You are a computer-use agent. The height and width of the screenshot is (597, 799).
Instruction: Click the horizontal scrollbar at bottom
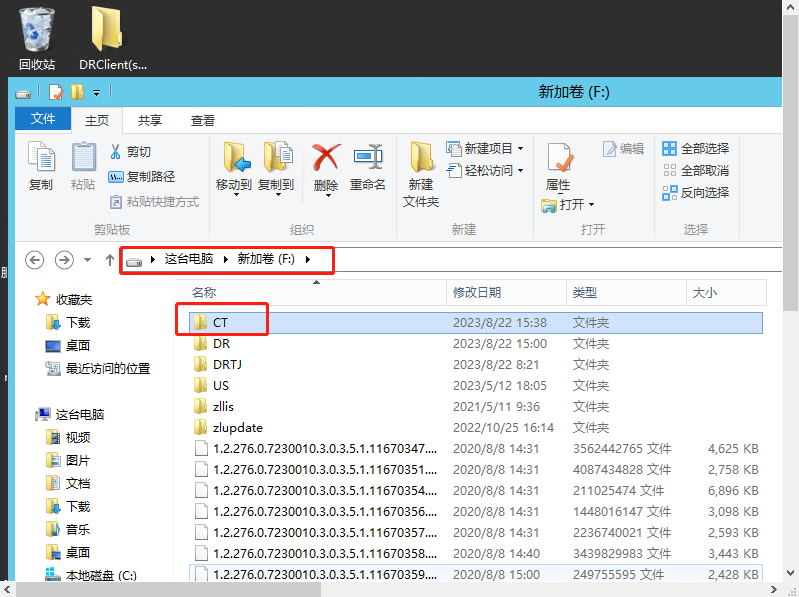[168, 589]
